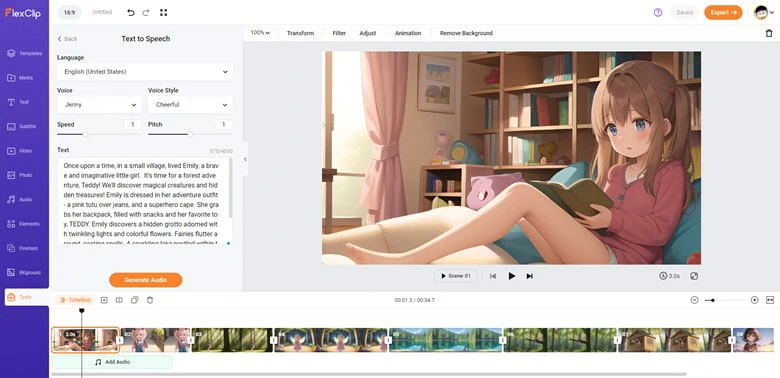Screen dimensions: 780x378
Task: Open the Animation options
Action: 408,33
